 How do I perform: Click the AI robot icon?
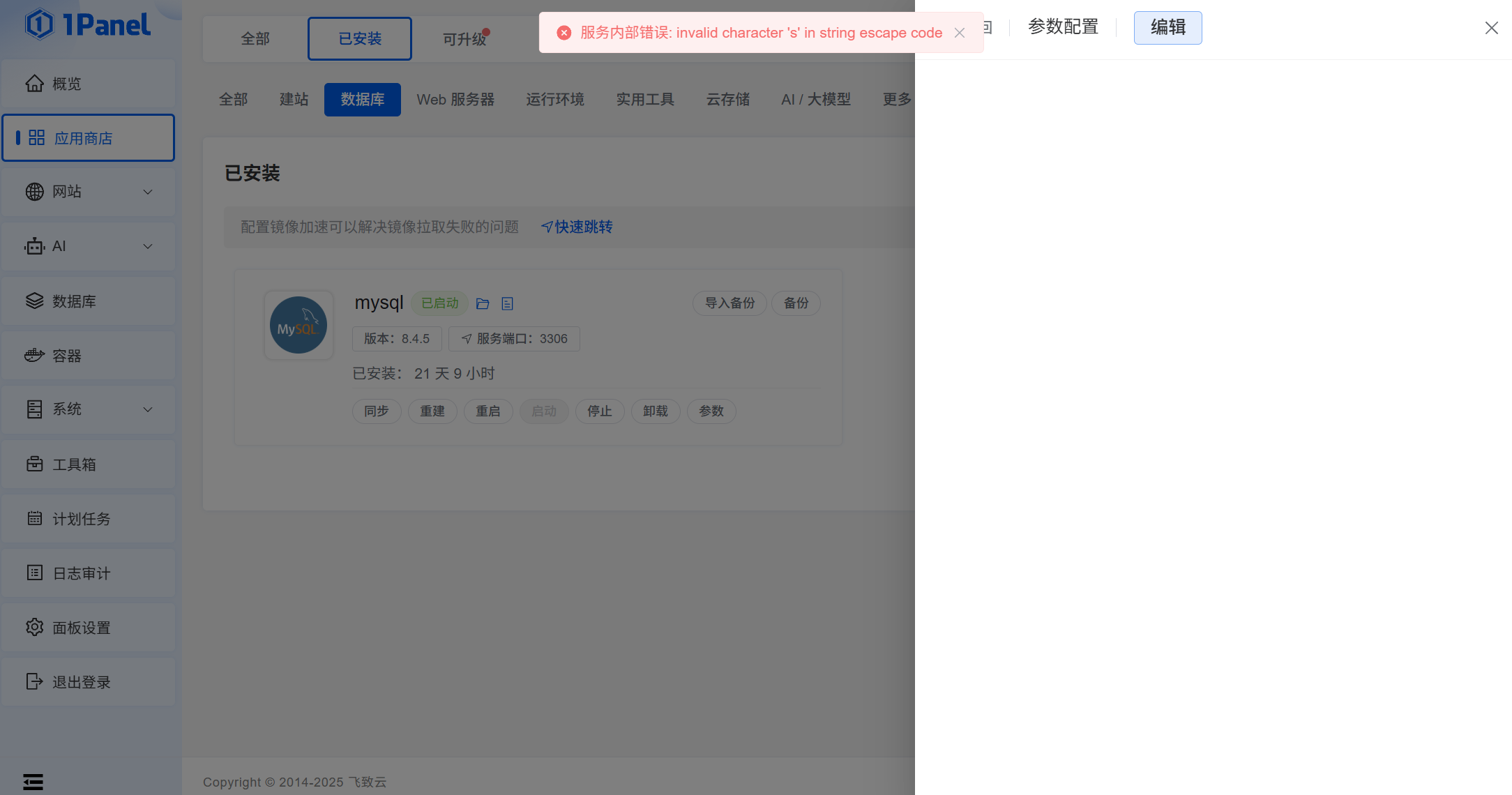[35, 246]
